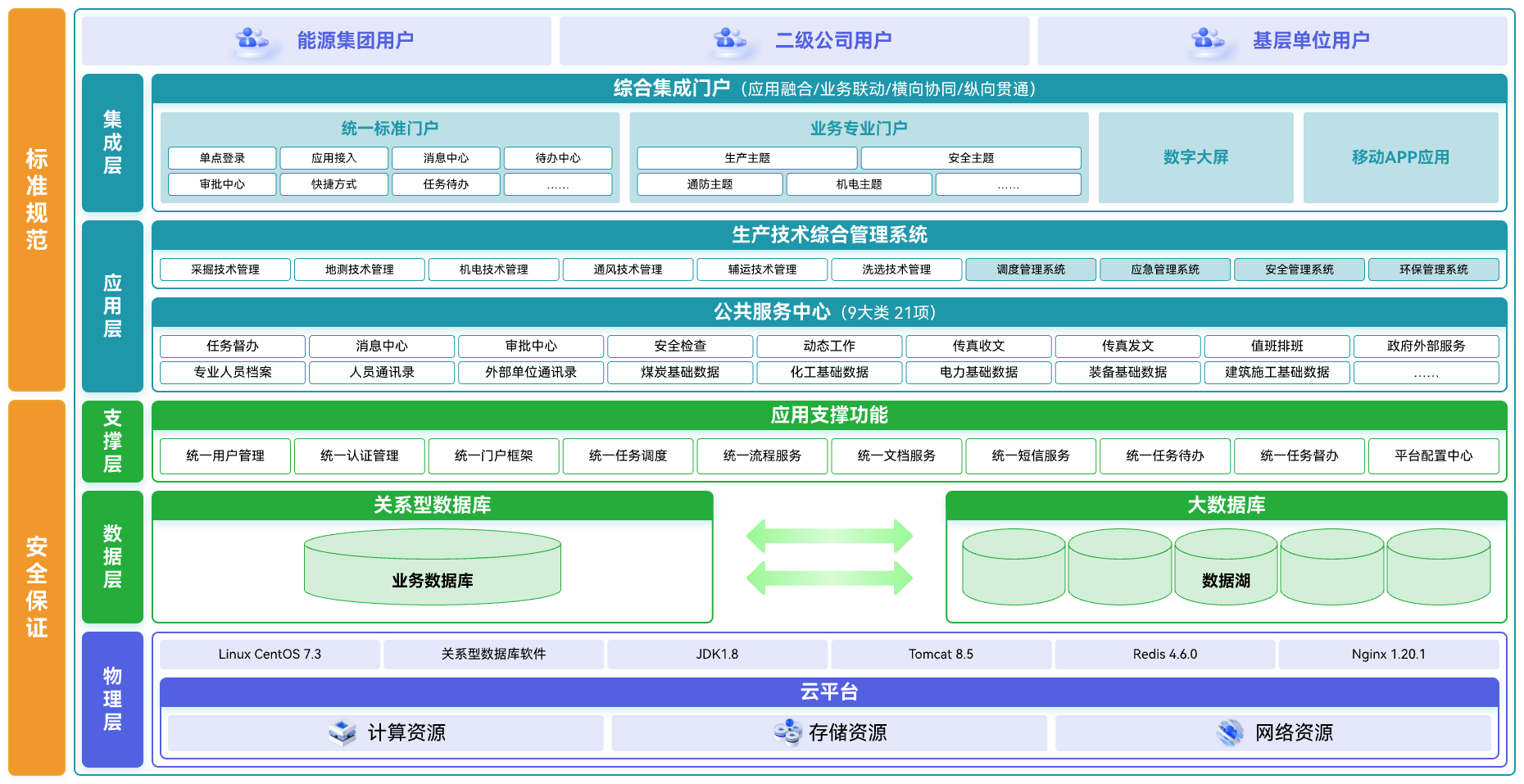Click the 计算资源 compute cube icon
Screen dimensions: 1524x784
pos(342,732)
